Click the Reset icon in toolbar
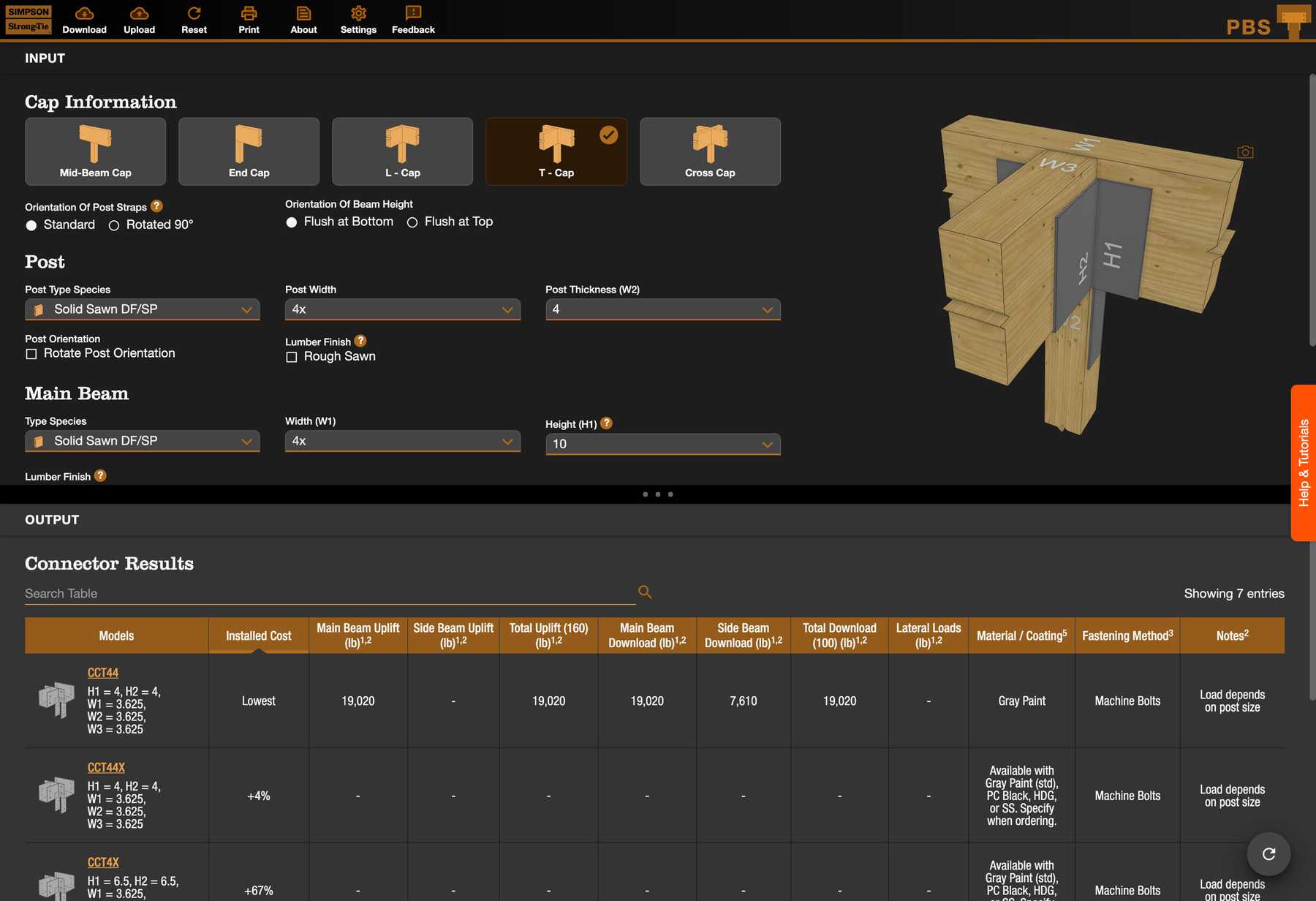This screenshot has height=901, width=1316. [x=194, y=13]
